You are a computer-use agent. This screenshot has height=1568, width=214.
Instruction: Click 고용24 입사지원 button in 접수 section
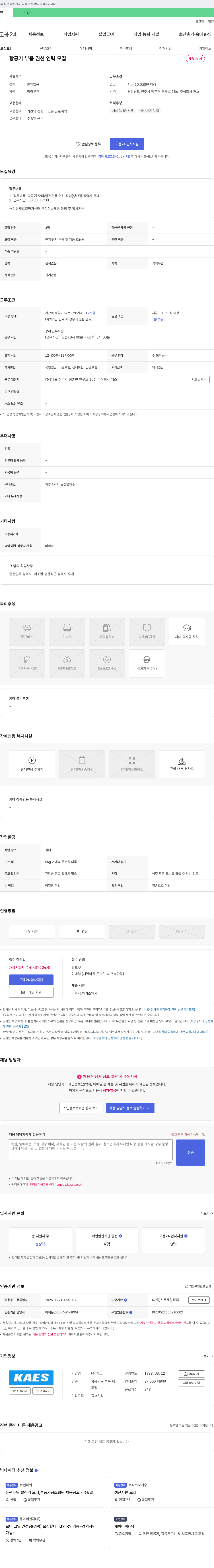31,980
